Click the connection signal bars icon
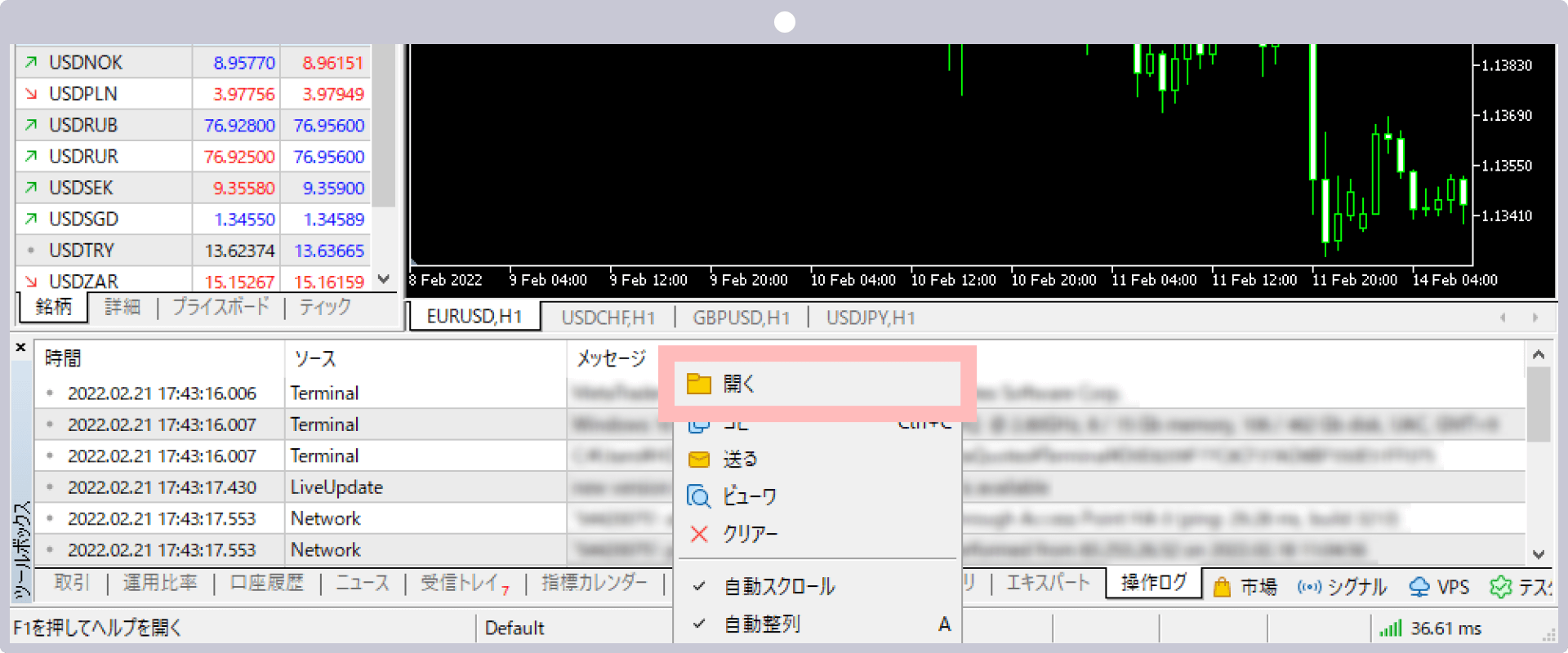This screenshot has width=1568, height=653. [1390, 629]
